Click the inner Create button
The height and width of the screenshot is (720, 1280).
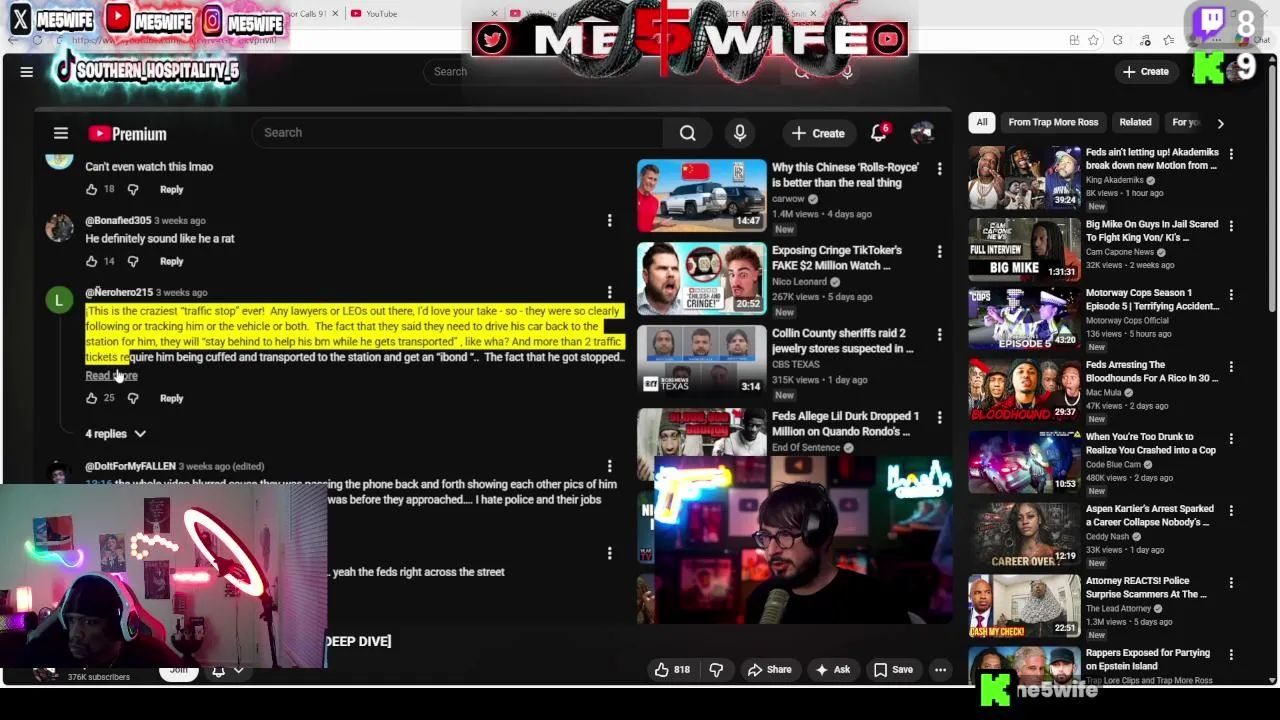pyautogui.click(x=818, y=133)
